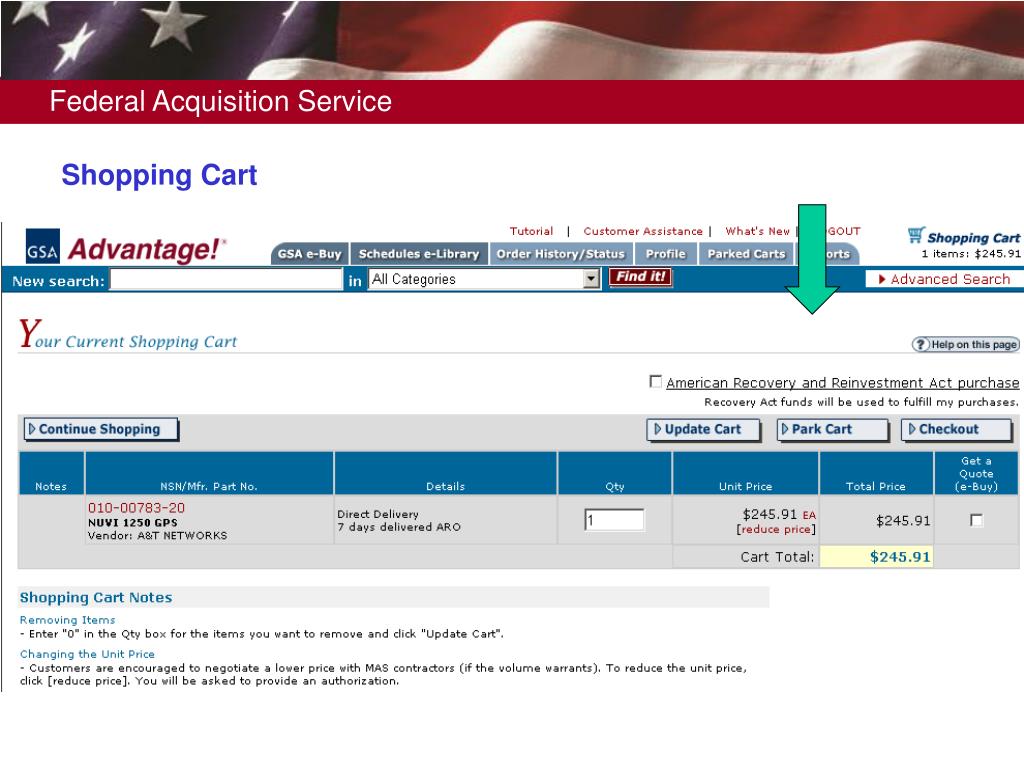
Task: Click the Update Cart button
Action: [703, 430]
